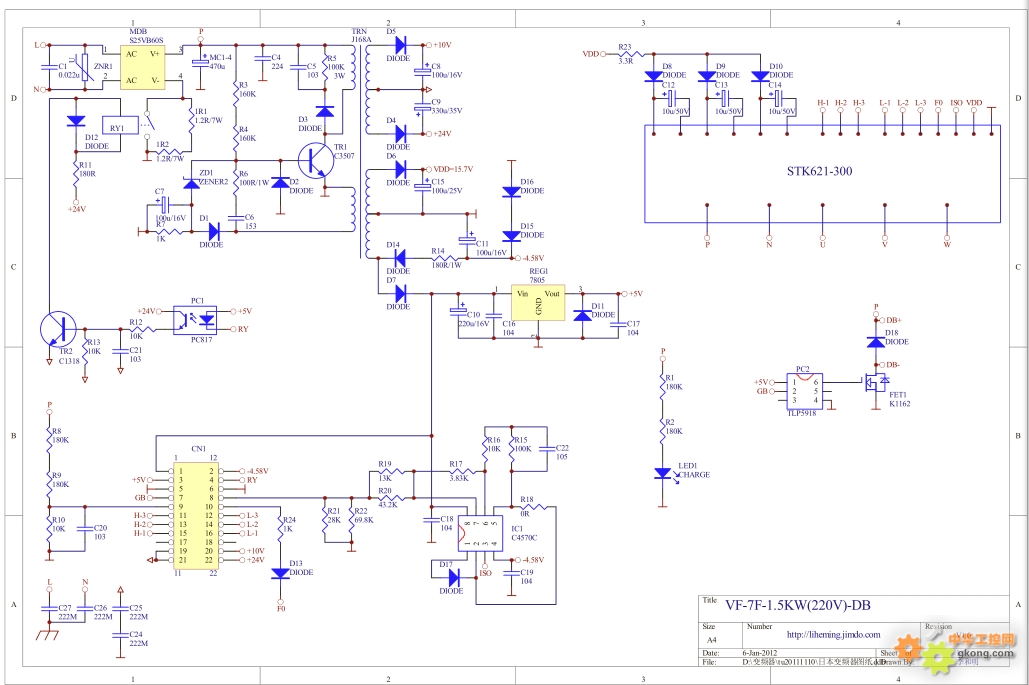The width and height of the screenshot is (1029, 685).
Task: Select the D2 diode symbol
Action: click(281, 182)
